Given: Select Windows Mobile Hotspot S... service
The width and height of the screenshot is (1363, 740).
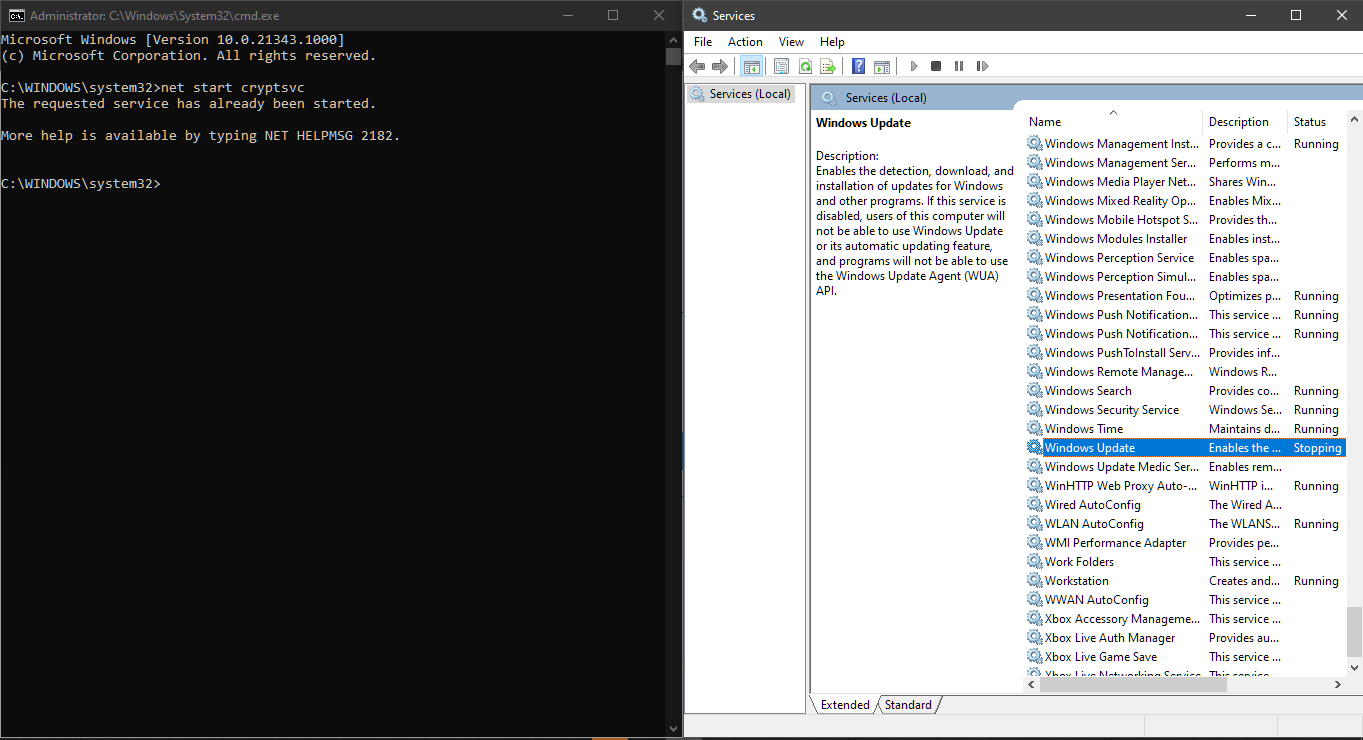Looking at the screenshot, I should (x=1185, y=220).
